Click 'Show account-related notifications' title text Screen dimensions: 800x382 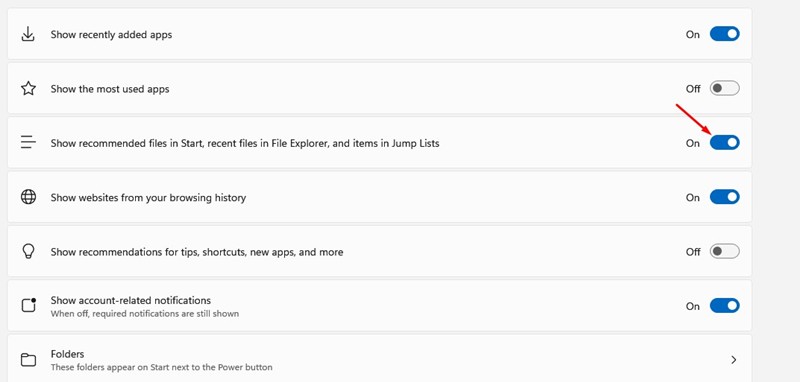coord(131,300)
